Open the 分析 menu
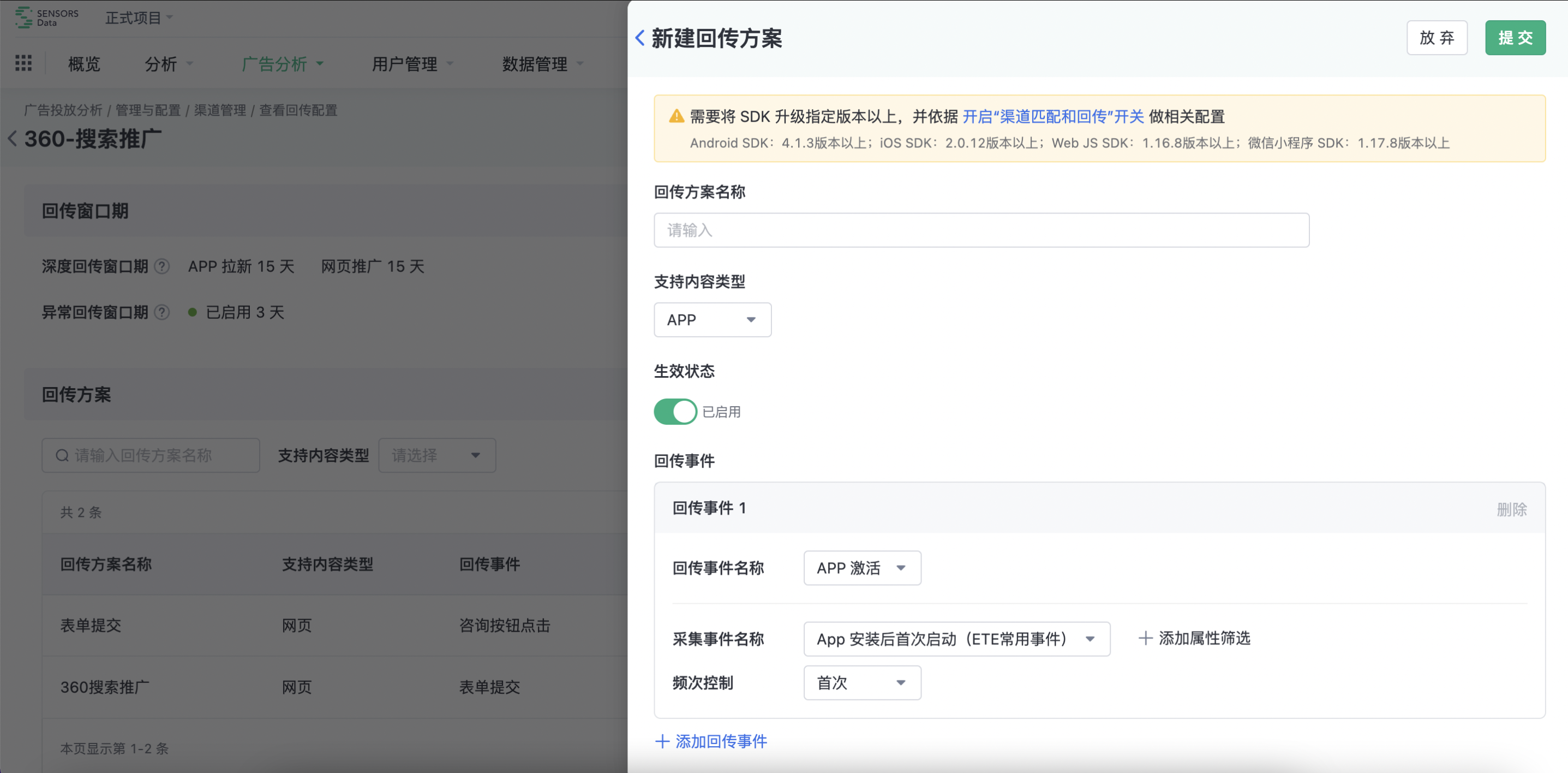The width and height of the screenshot is (1568, 773). 169,64
